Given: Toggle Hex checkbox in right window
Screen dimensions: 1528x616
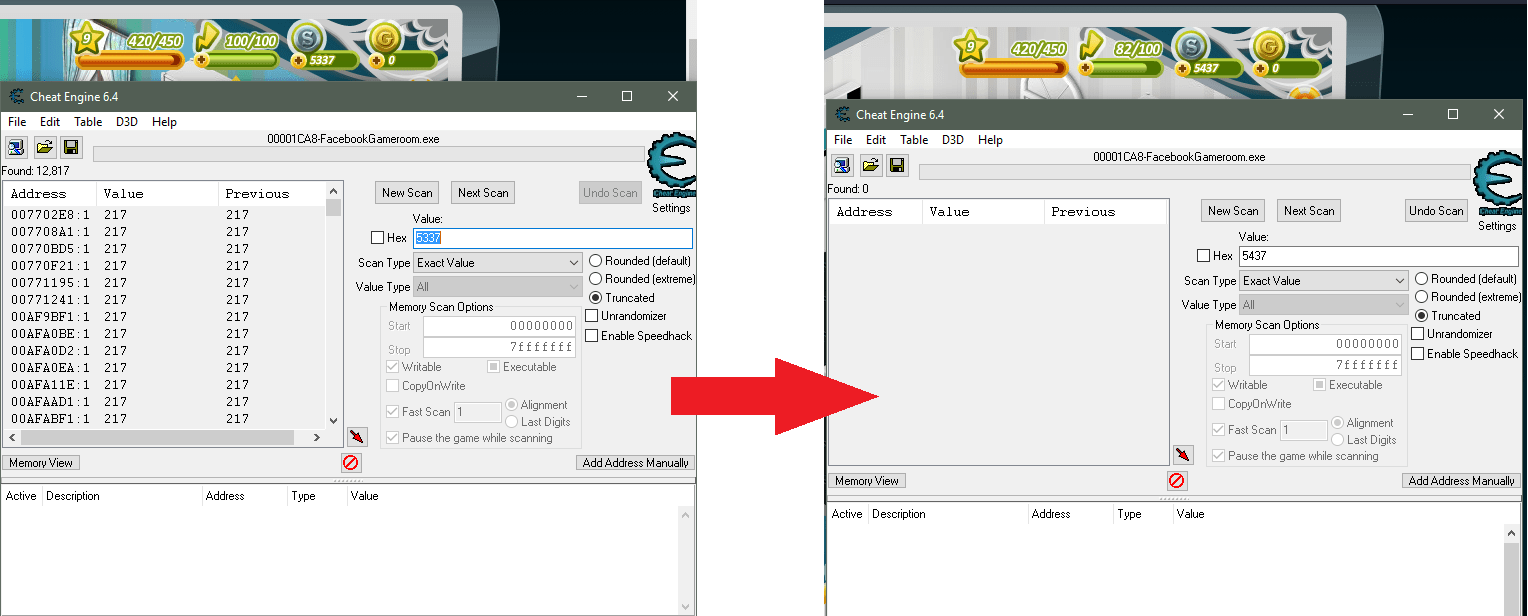Looking at the screenshot, I should tap(1203, 256).
